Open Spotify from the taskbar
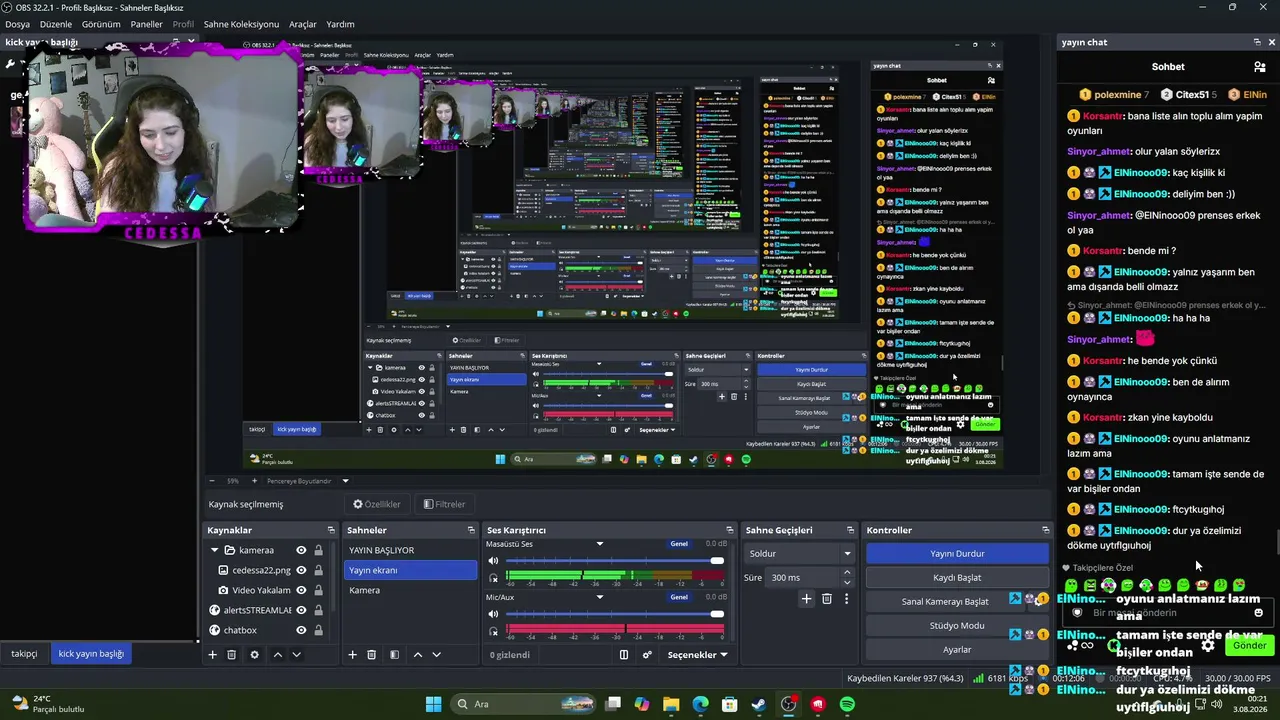Viewport: 1280px width, 720px height. point(847,704)
